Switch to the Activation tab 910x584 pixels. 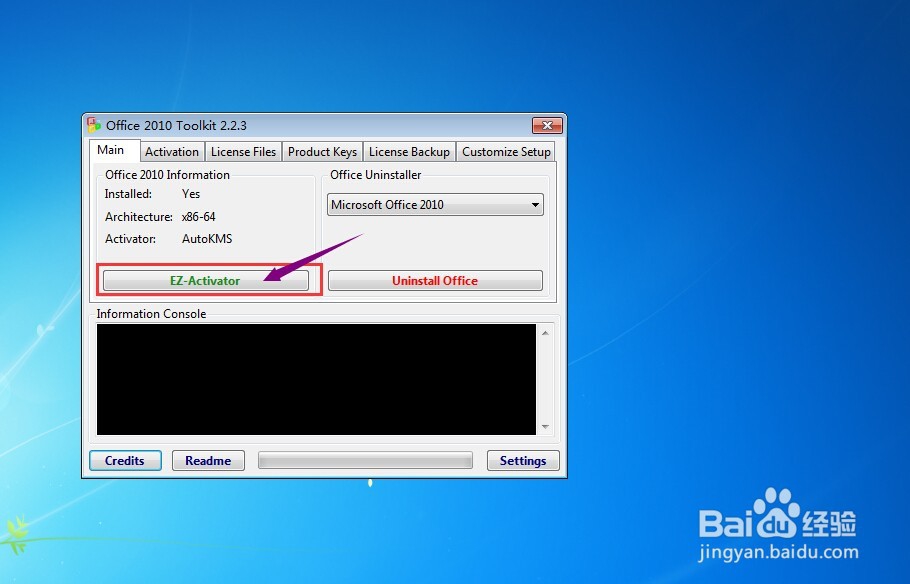pos(172,152)
